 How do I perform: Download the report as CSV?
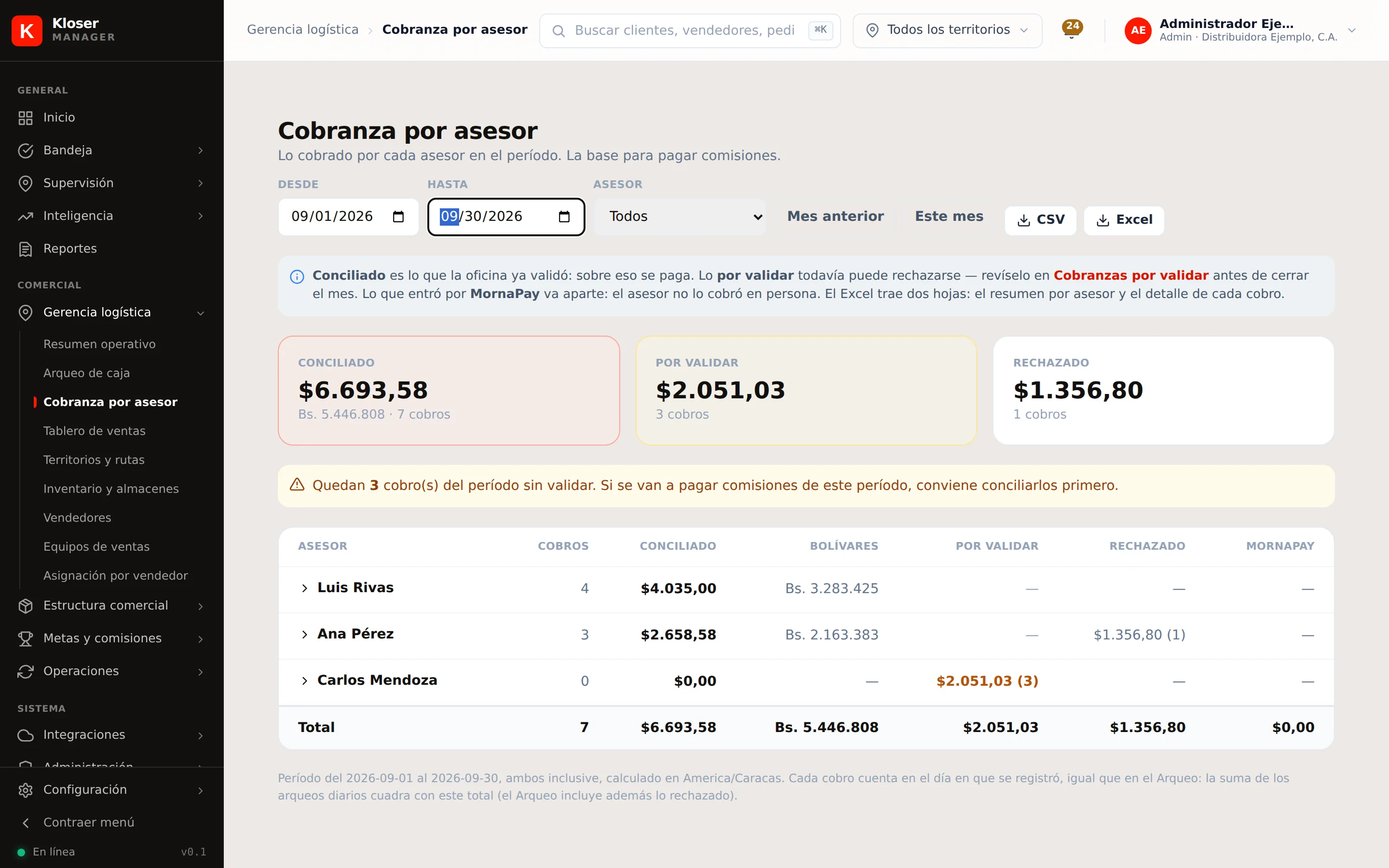pos(1040,220)
